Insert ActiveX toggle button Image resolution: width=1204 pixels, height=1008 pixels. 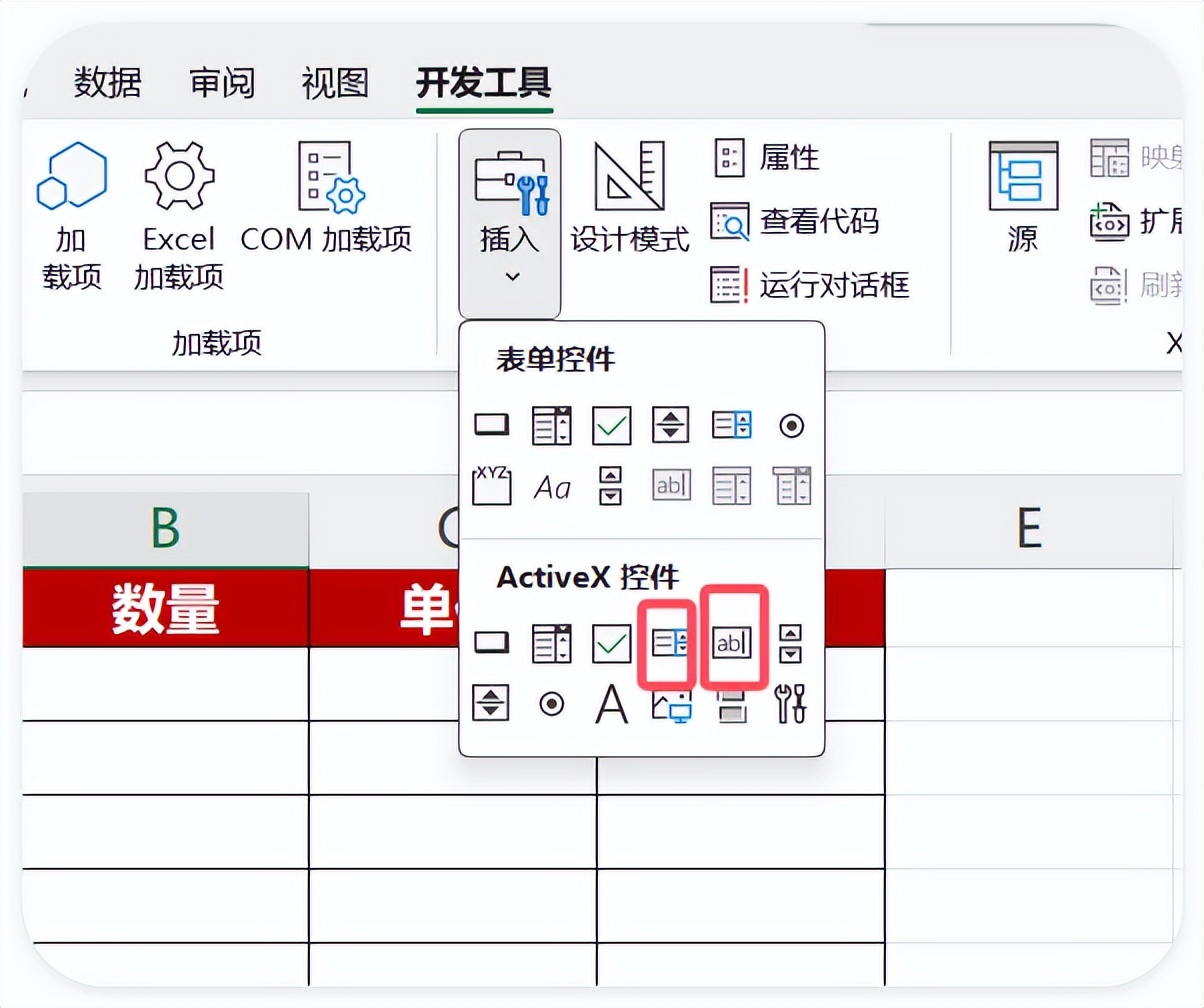click(x=731, y=704)
